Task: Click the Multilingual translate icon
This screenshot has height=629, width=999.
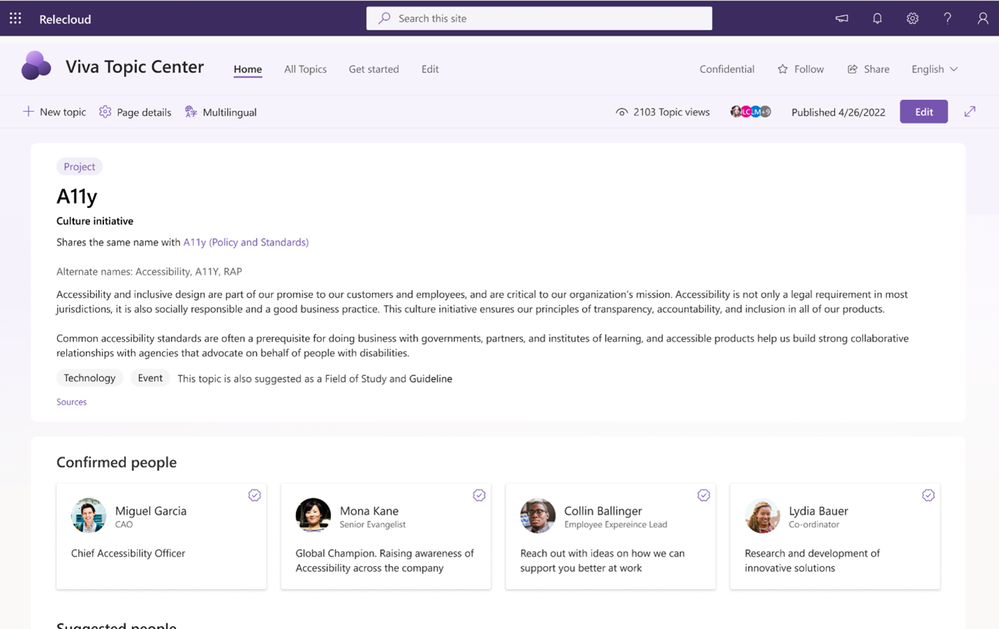Action: [190, 112]
